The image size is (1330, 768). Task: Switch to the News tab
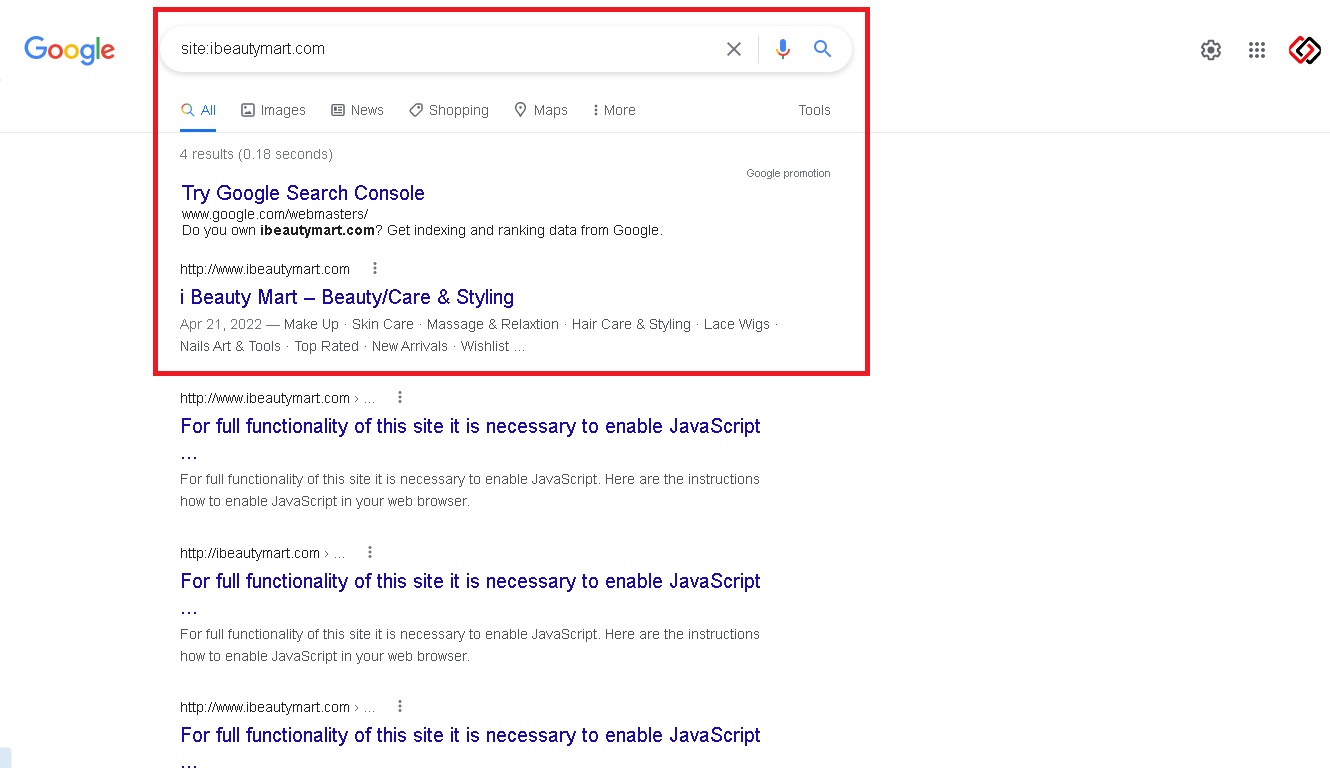[x=357, y=110]
